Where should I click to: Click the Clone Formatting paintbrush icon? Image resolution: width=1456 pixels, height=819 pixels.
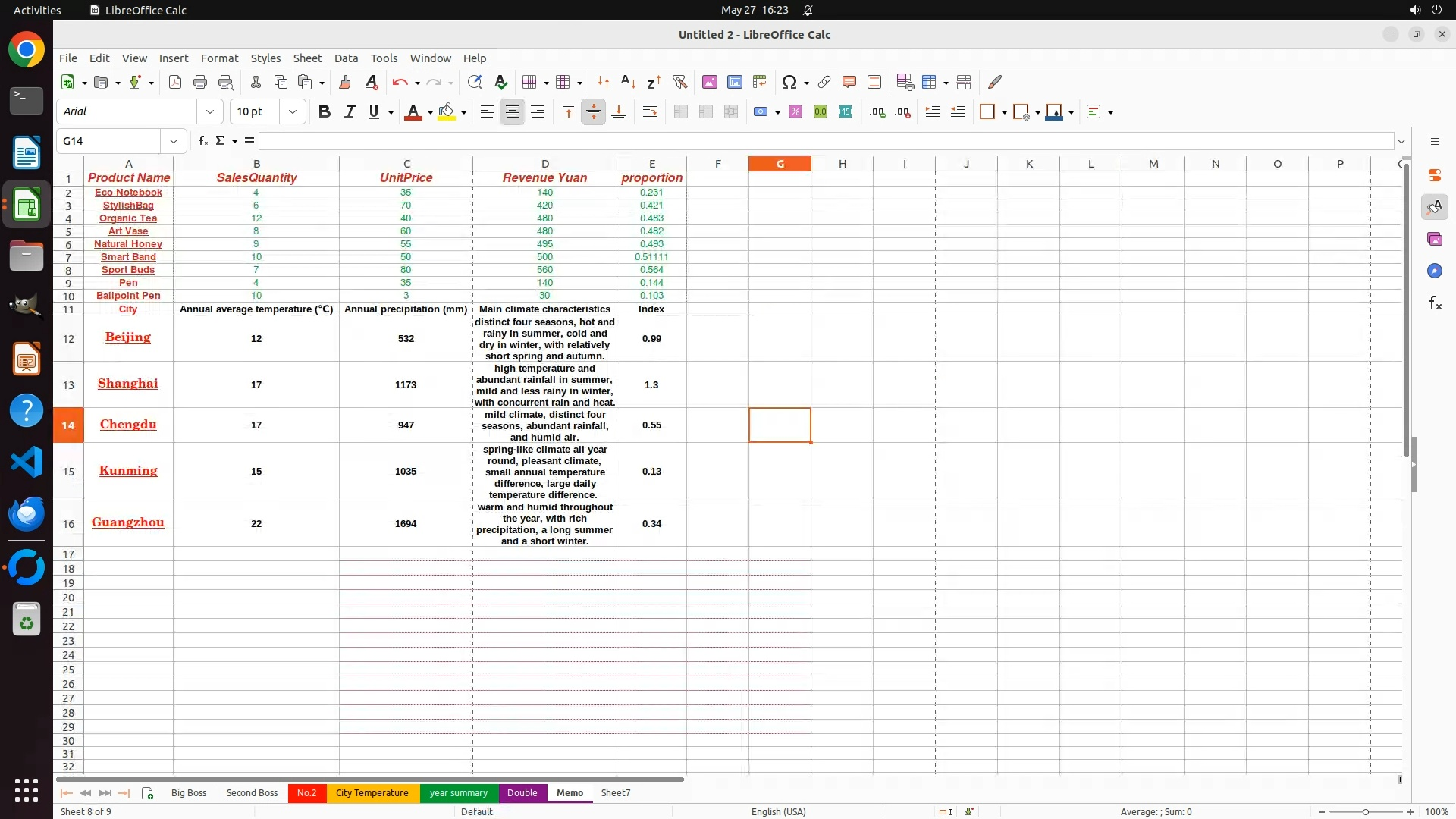[345, 82]
